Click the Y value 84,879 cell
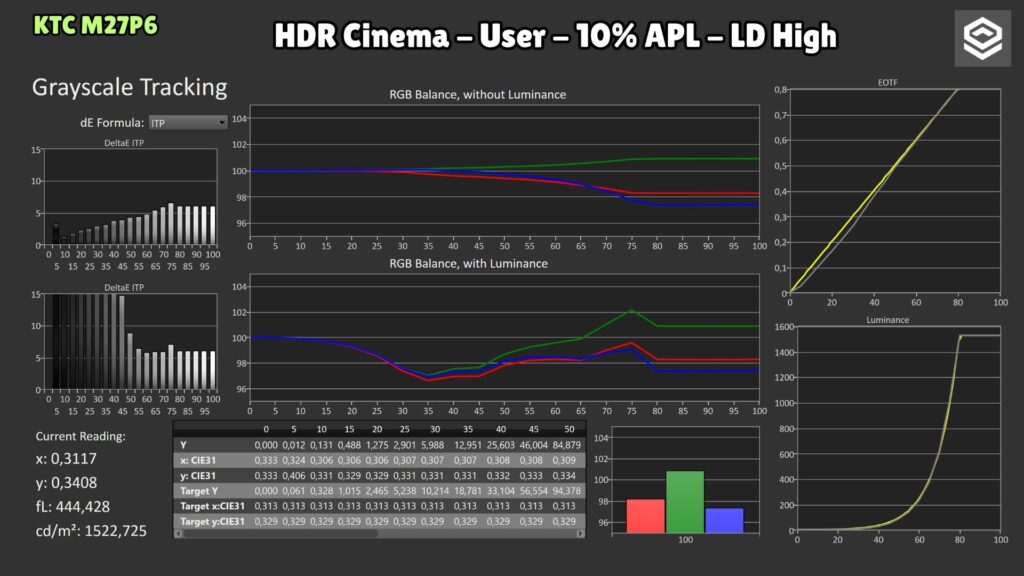The width and height of the screenshot is (1024, 576). tap(566, 445)
